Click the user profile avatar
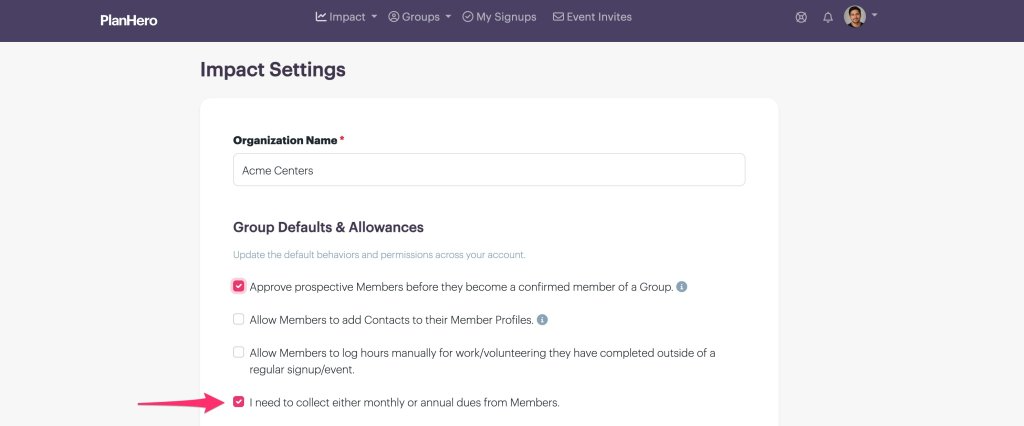 pyautogui.click(x=855, y=16)
